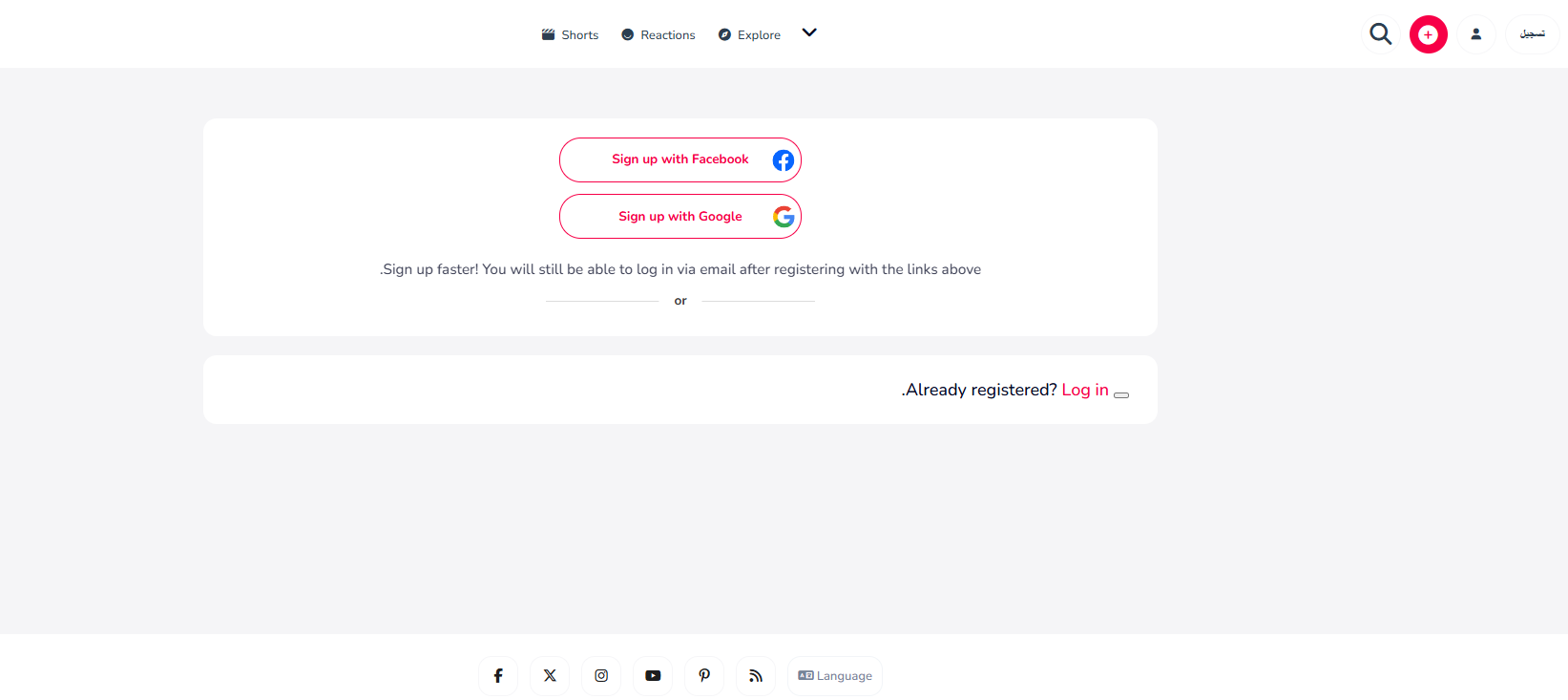Visit the Facebook page from footer
Viewport: 1568px width, 700px height.
pos(498,675)
